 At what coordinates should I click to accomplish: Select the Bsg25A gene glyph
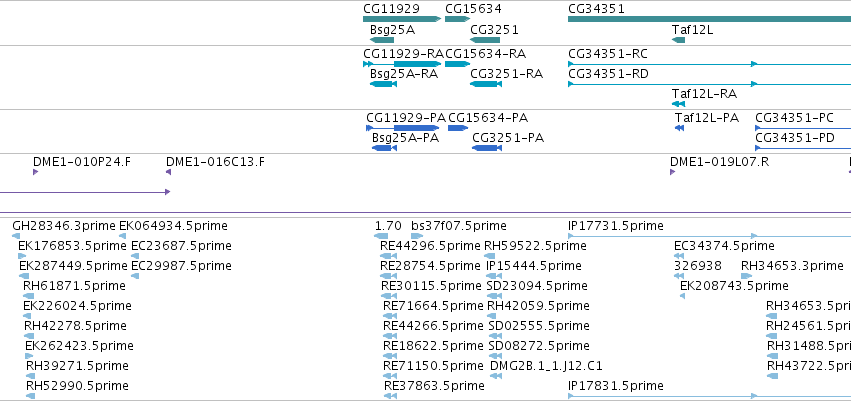click(x=382, y=40)
